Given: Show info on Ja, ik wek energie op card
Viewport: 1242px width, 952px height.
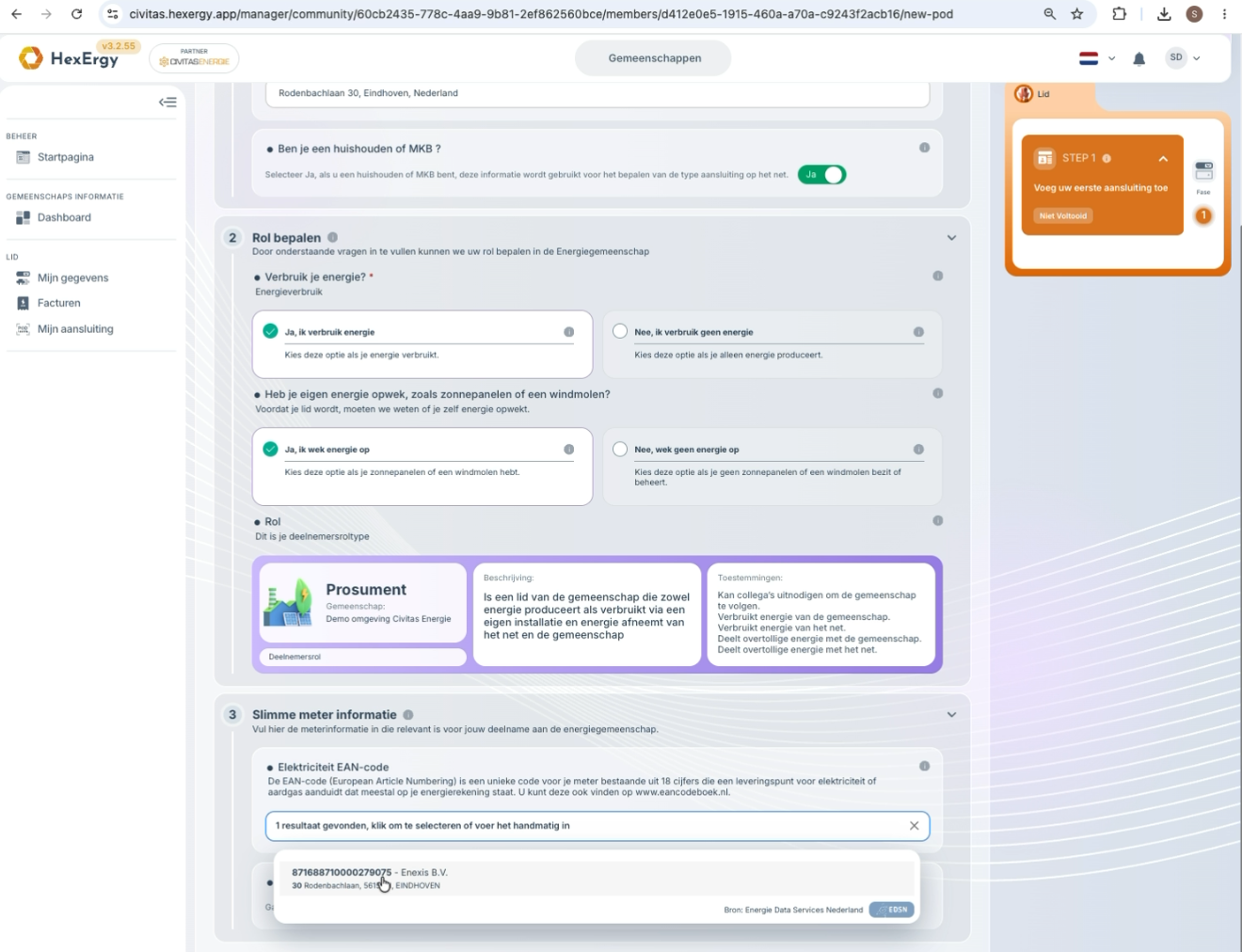Looking at the screenshot, I should [x=568, y=449].
